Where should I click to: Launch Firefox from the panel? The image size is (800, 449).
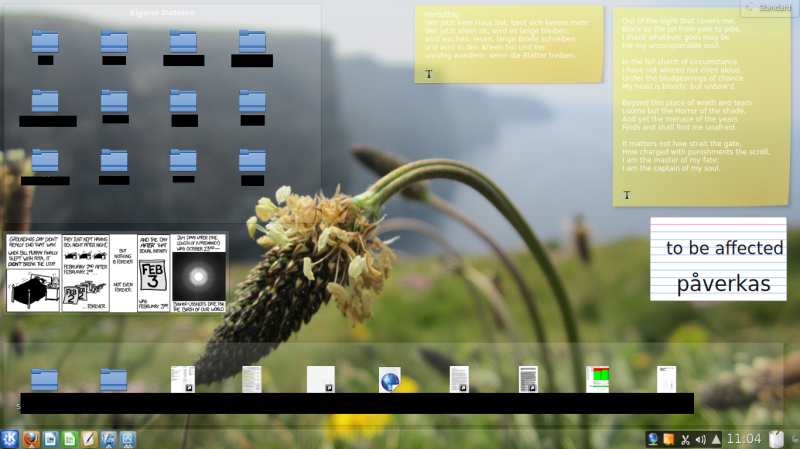31,439
